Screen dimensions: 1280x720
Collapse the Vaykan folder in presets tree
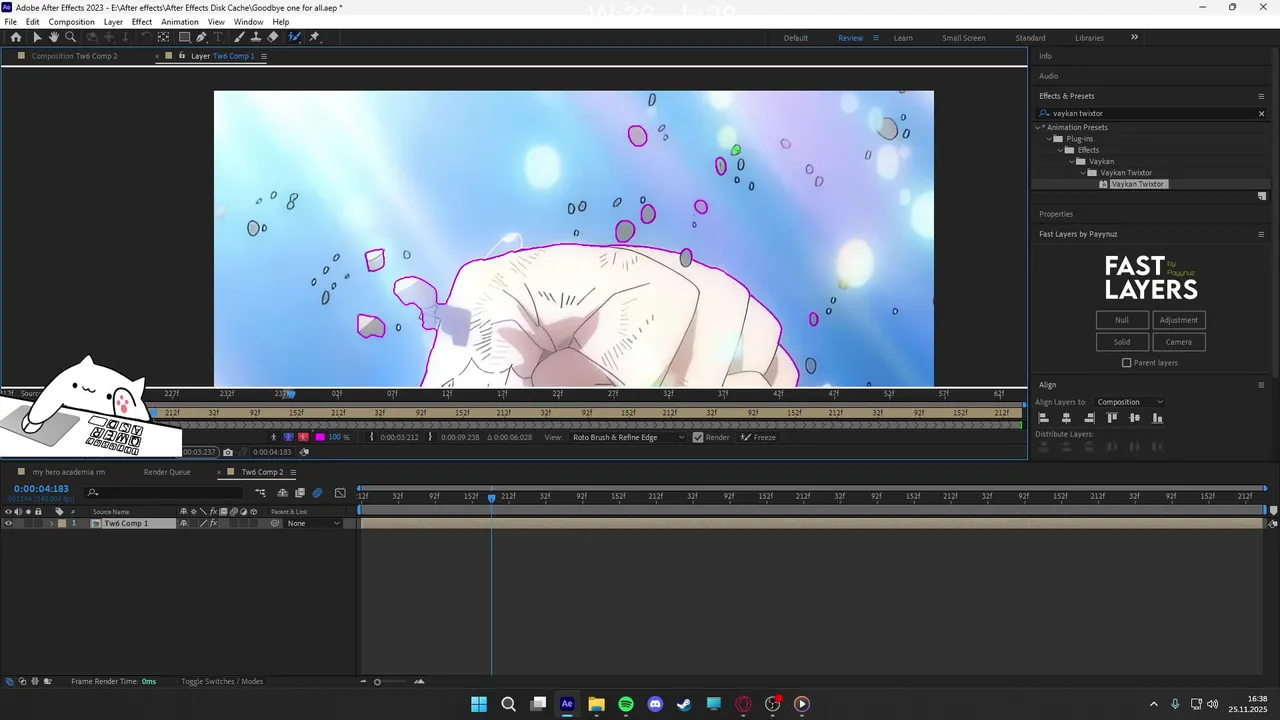pos(1072,161)
